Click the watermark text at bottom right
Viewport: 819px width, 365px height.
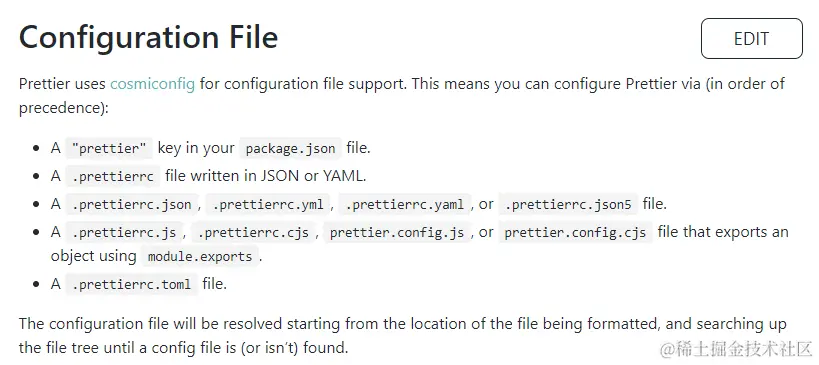click(736, 349)
